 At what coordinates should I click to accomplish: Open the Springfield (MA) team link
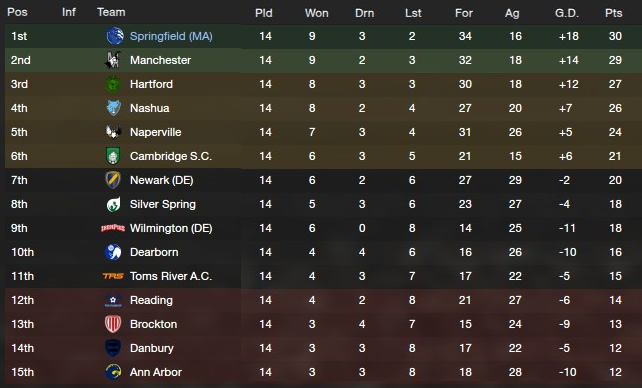click(x=171, y=36)
